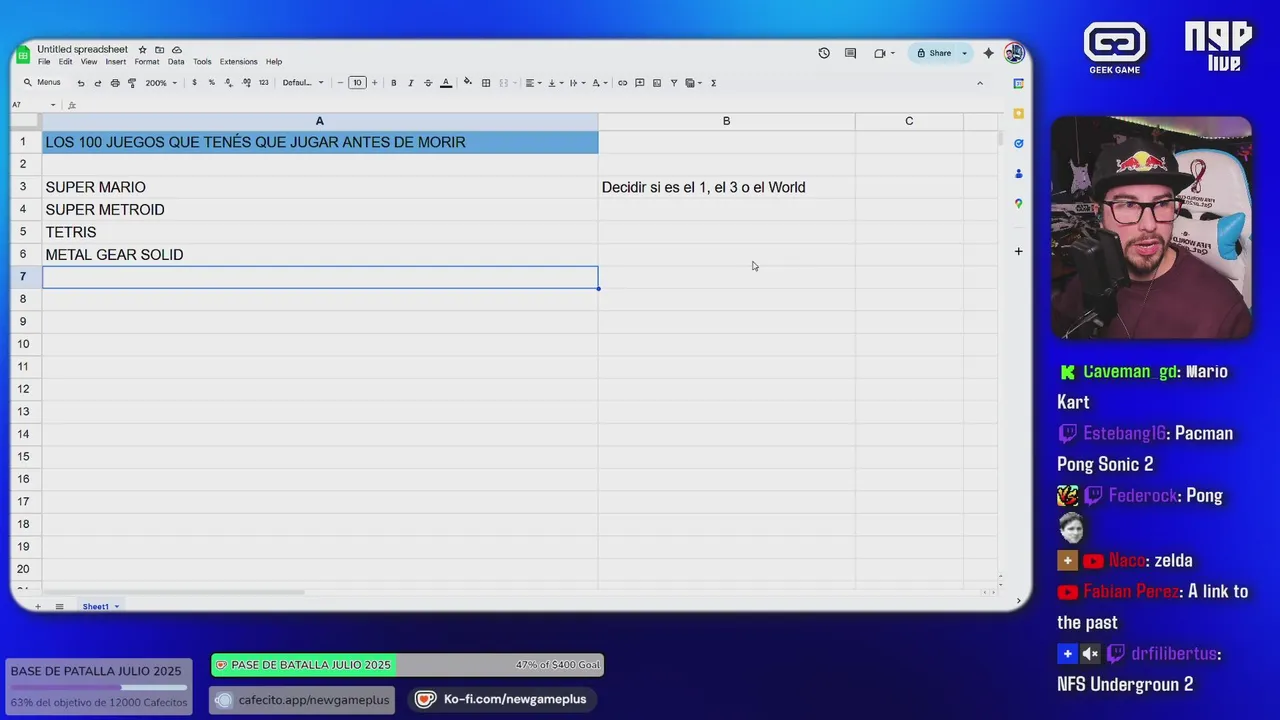Open the Tools menu
The width and height of the screenshot is (1280, 720).
pos(202,62)
